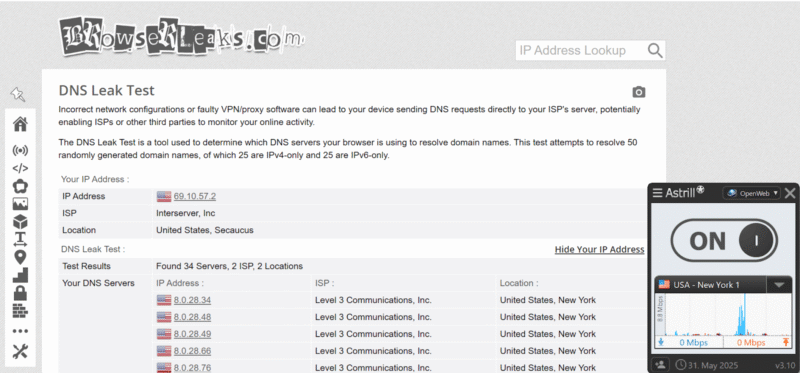Select the map pin geolocation icon
Viewport: 800px width, 373px height.
click(x=20, y=258)
